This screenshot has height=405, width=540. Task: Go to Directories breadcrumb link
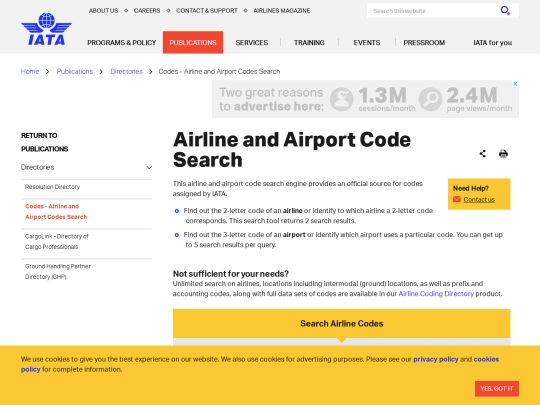(126, 72)
